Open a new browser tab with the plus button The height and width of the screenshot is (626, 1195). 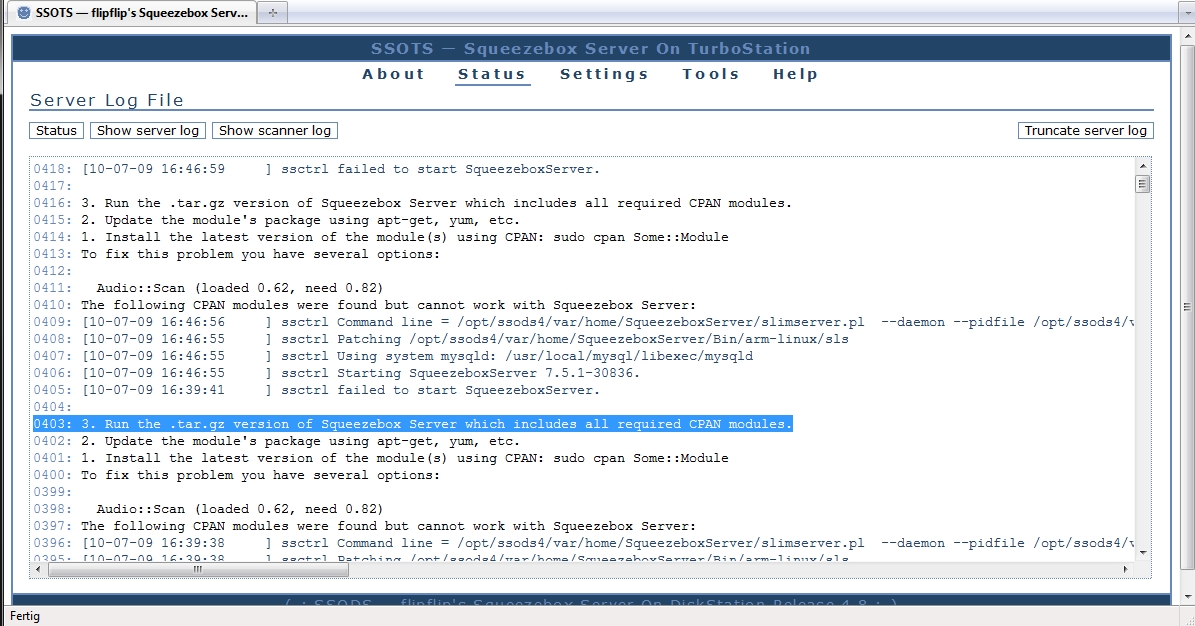pos(273,13)
